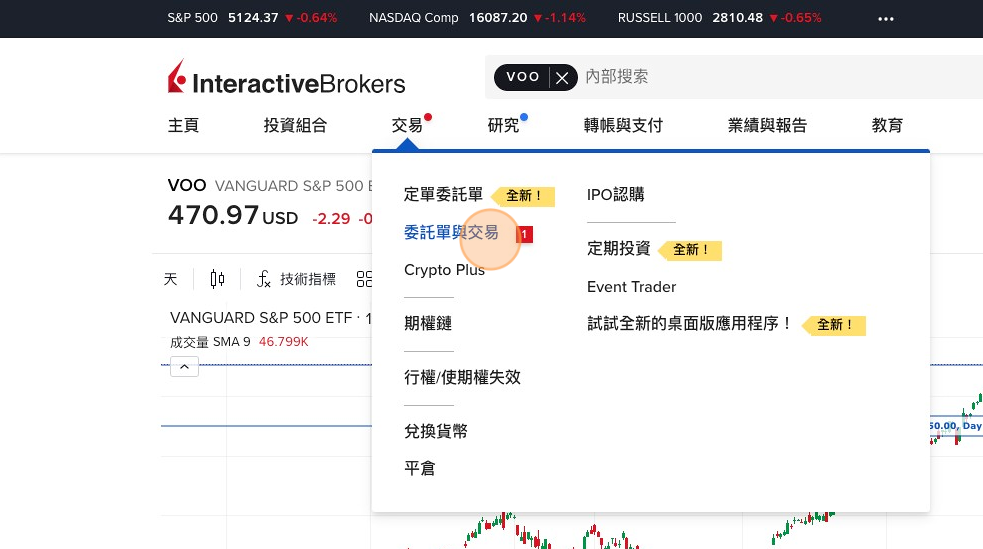This screenshot has height=549, width=983.
Task: Open Event Trader from the menu
Action: [x=631, y=287]
